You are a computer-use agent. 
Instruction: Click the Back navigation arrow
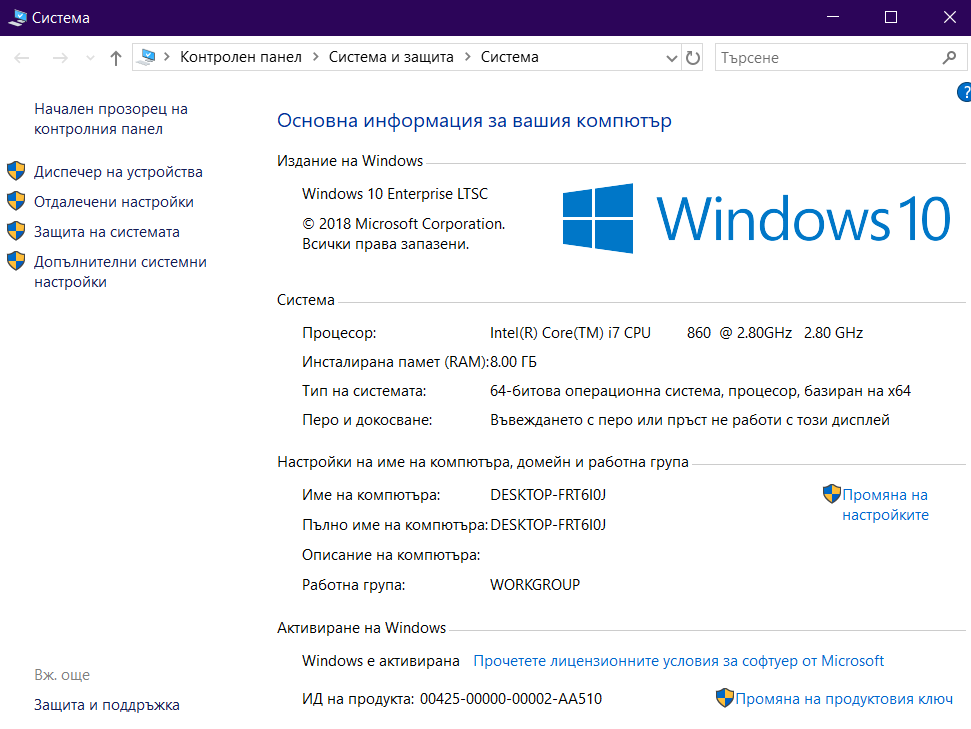point(22,58)
